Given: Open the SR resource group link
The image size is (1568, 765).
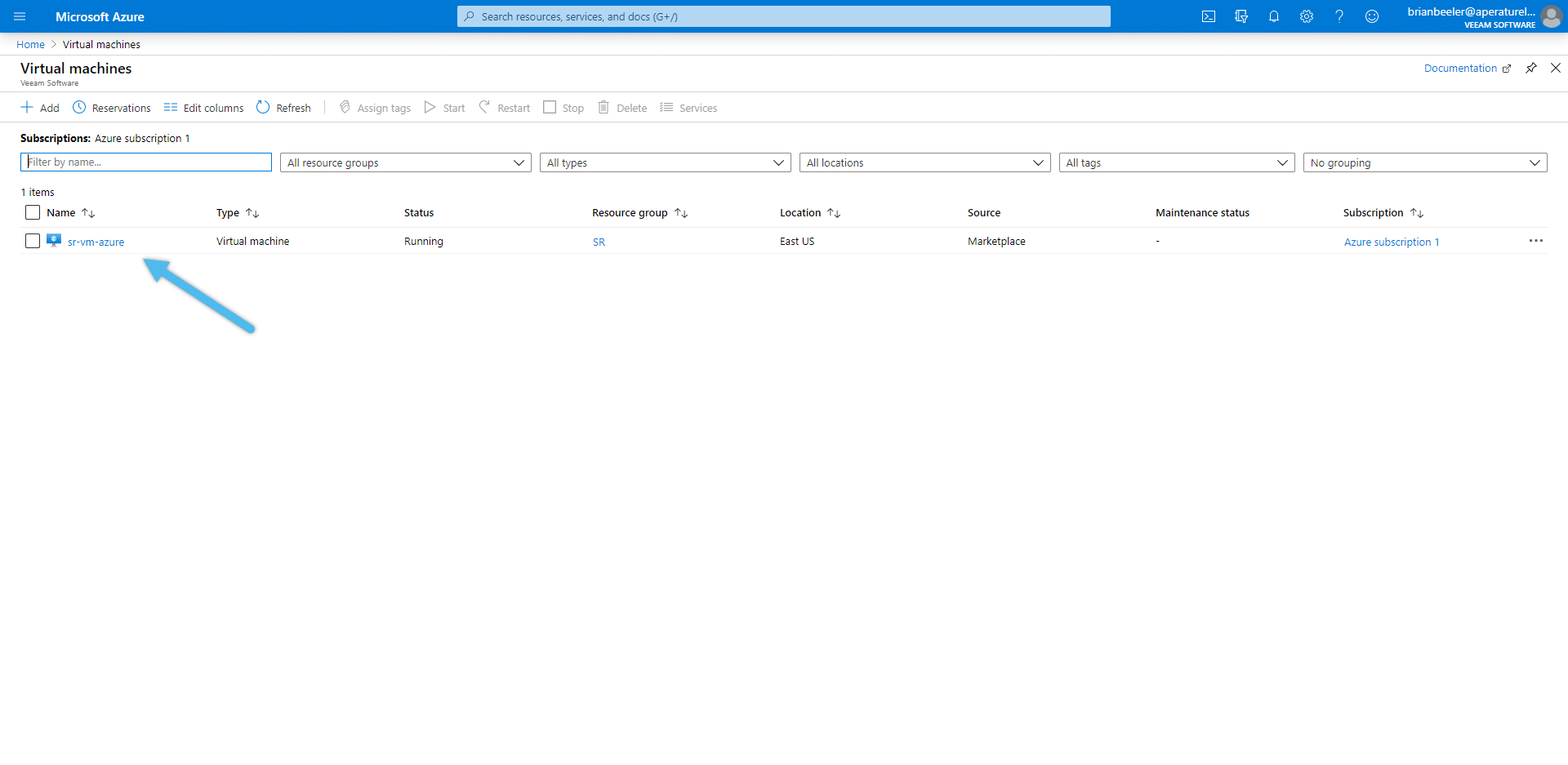Looking at the screenshot, I should [x=599, y=242].
